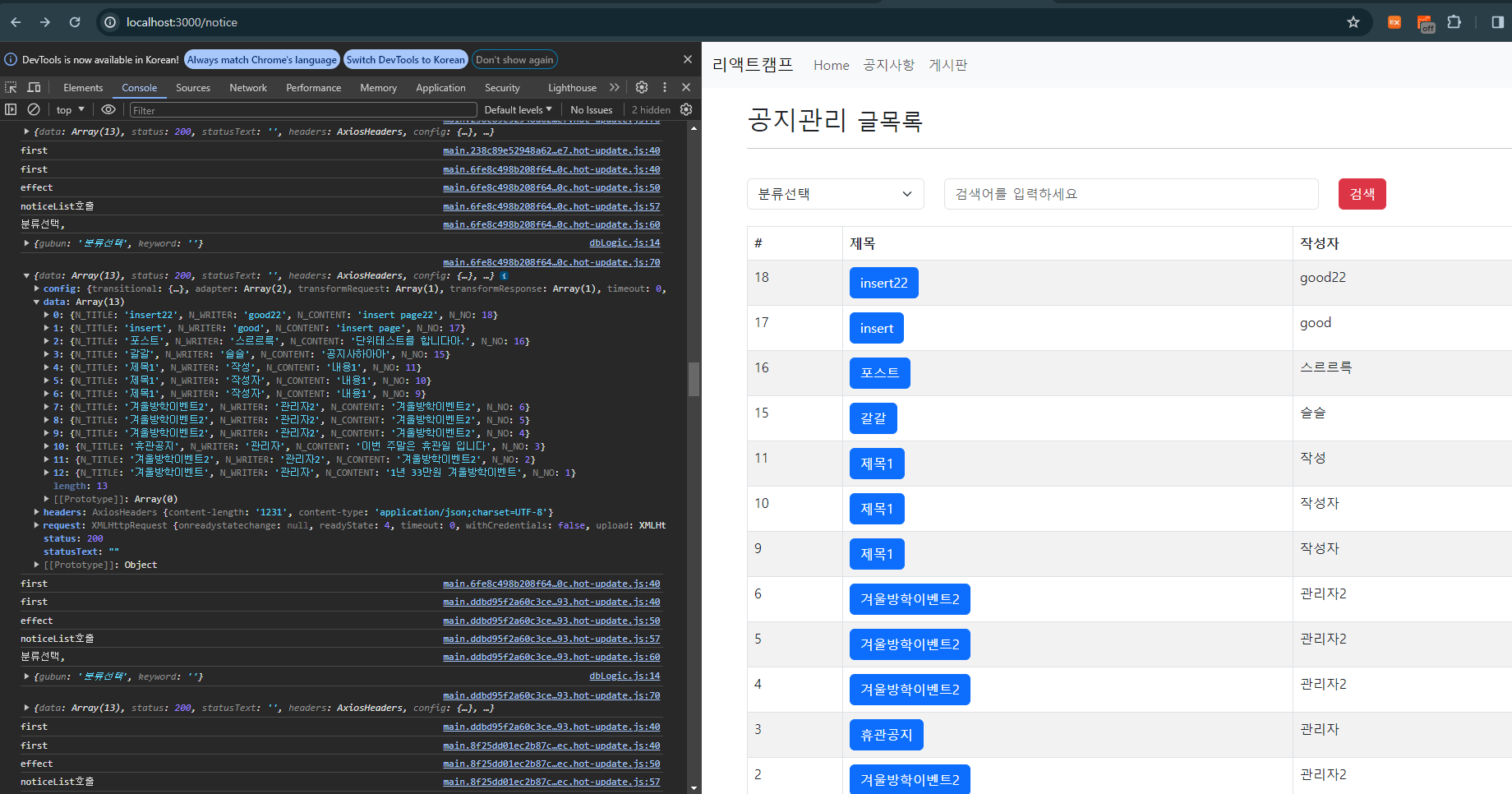Dismiss the DevTools language notification bar

tap(688, 59)
